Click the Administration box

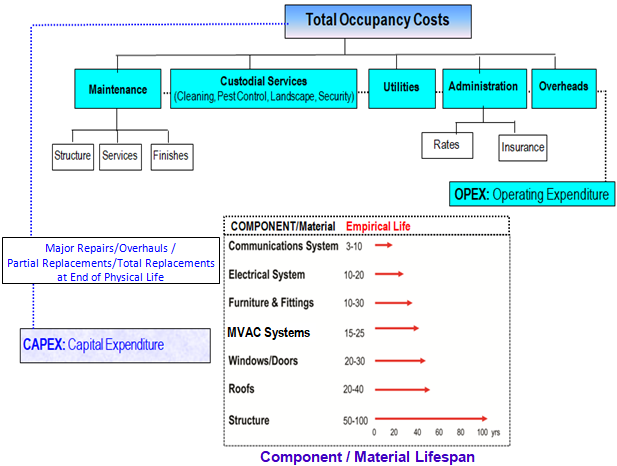tap(483, 88)
